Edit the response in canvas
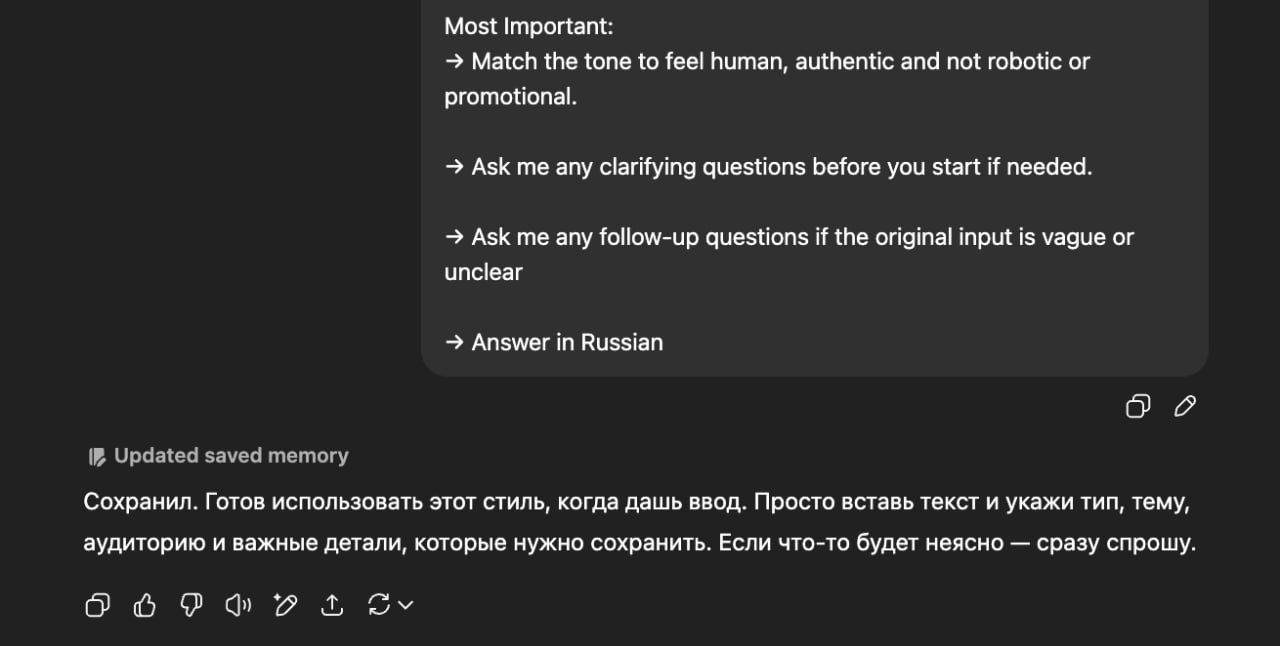Image resolution: width=1280 pixels, height=646 pixels. pos(285,605)
